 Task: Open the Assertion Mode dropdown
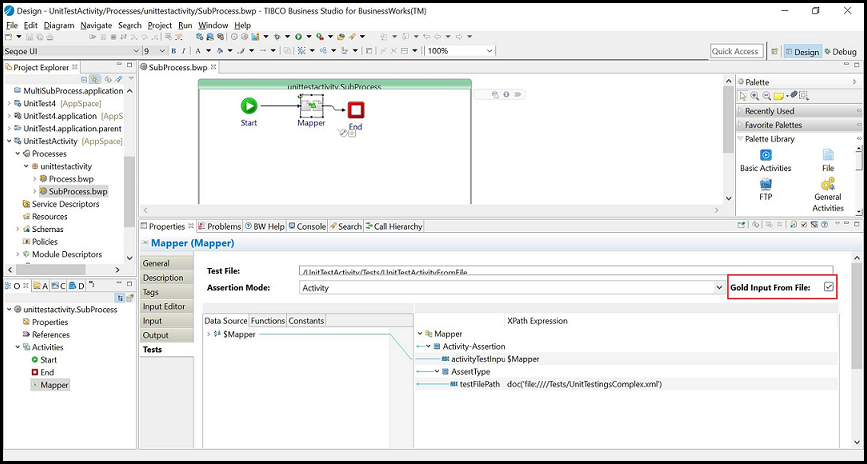point(719,288)
